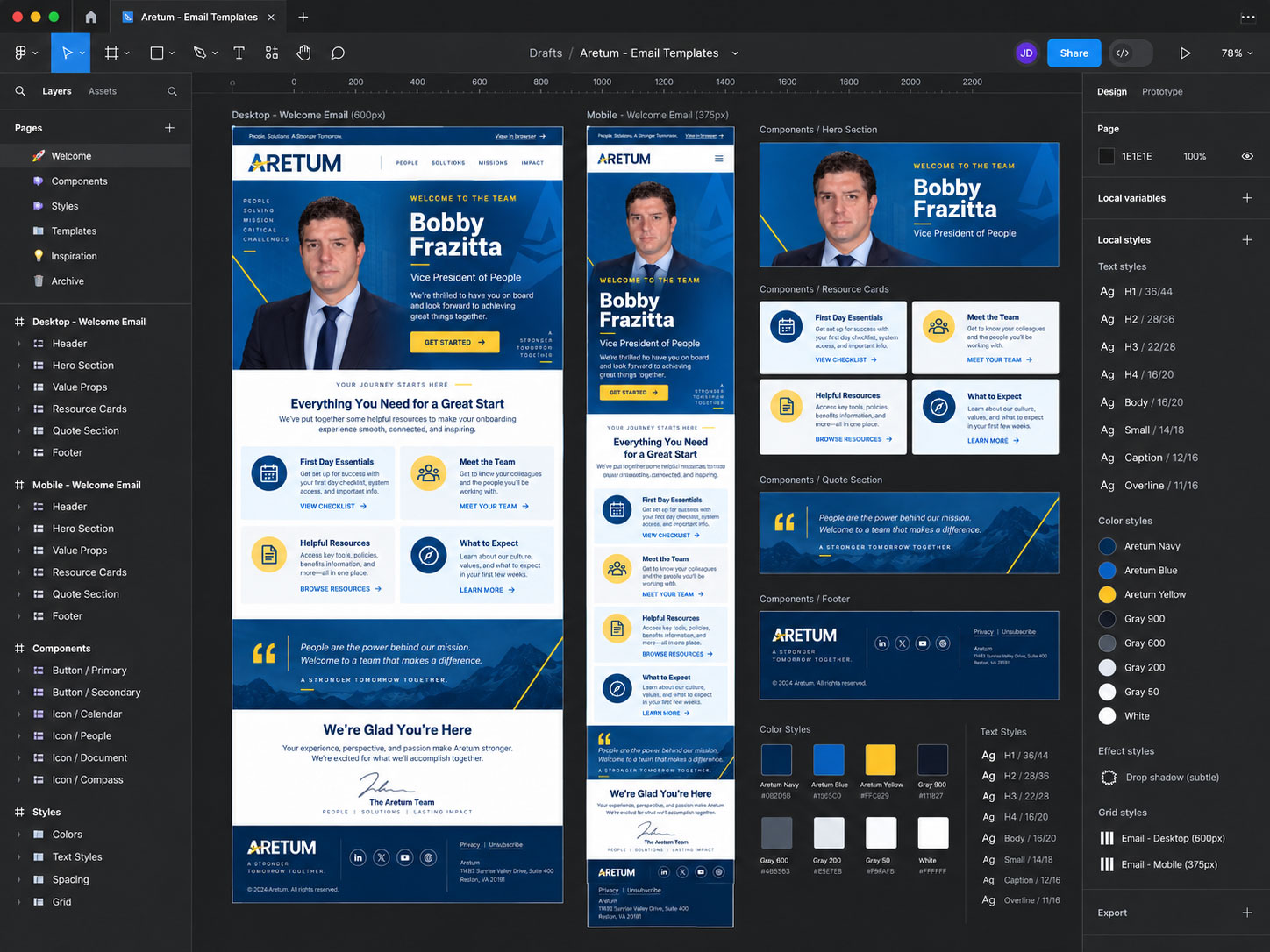Open search icon in left panel
The width and height of the screenshot is (1270, 952).
(x=20, y=91)
